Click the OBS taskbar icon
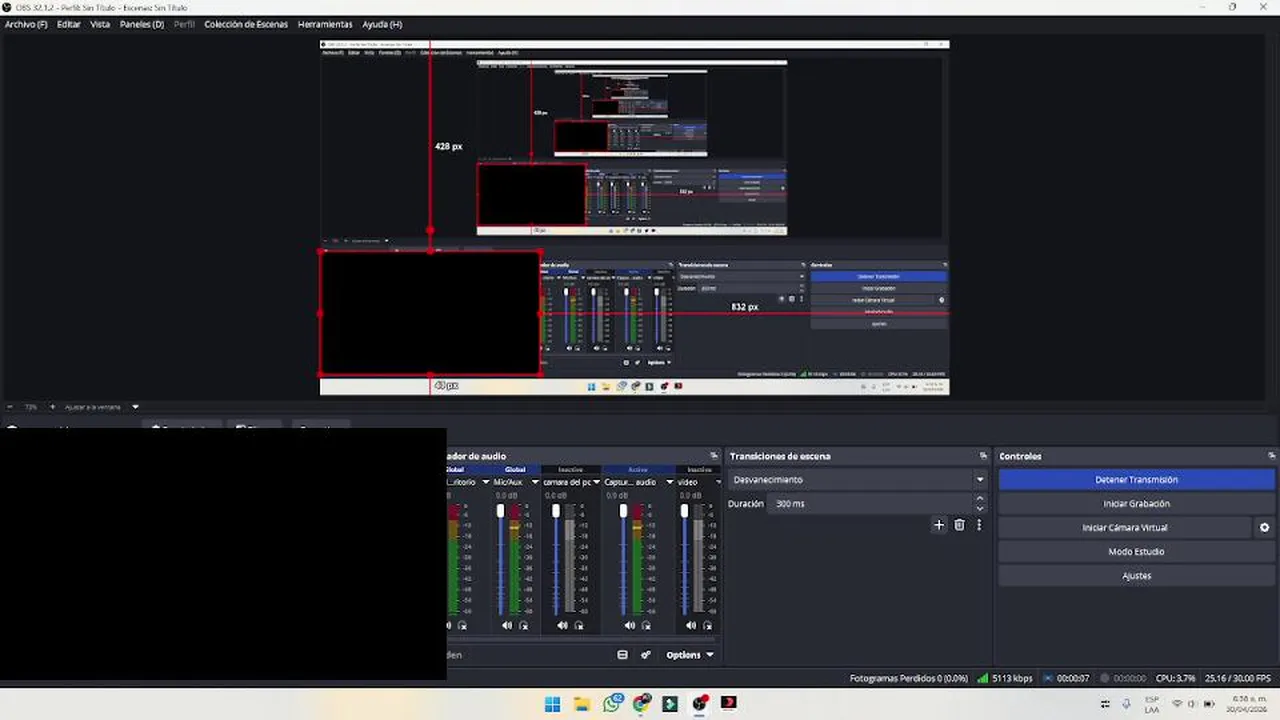Viewport: 1280px width, 720px height. (700, 704)
